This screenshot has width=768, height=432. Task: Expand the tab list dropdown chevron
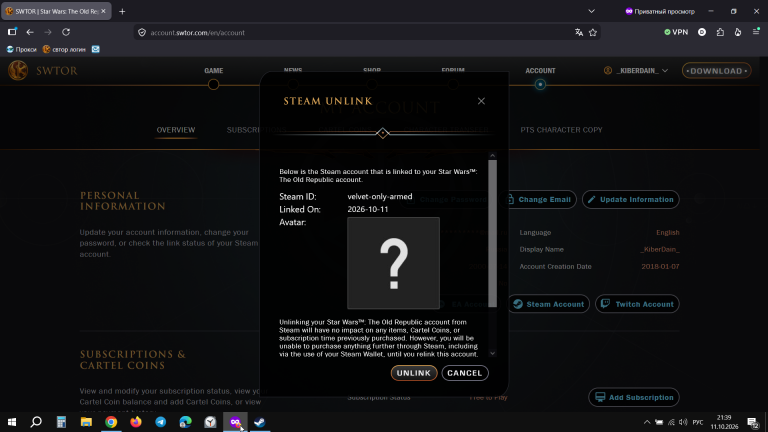click(x=592, y=11)
